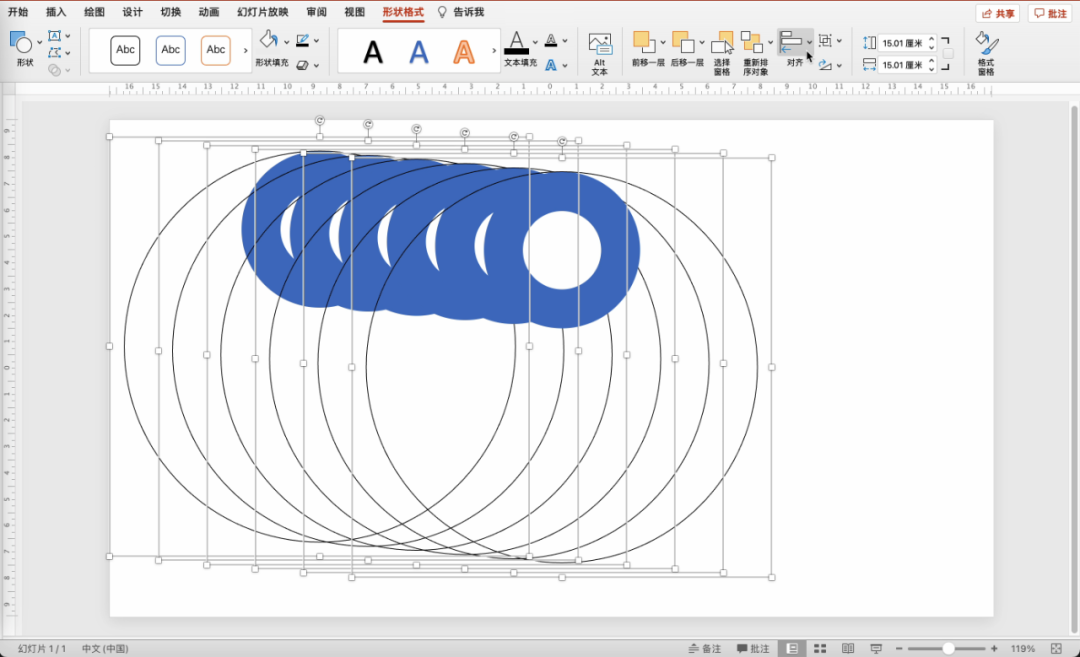The height and width of the screenshot is (657, 1080).
Task: Switch to reading view icon
Action: pos(848,648)
